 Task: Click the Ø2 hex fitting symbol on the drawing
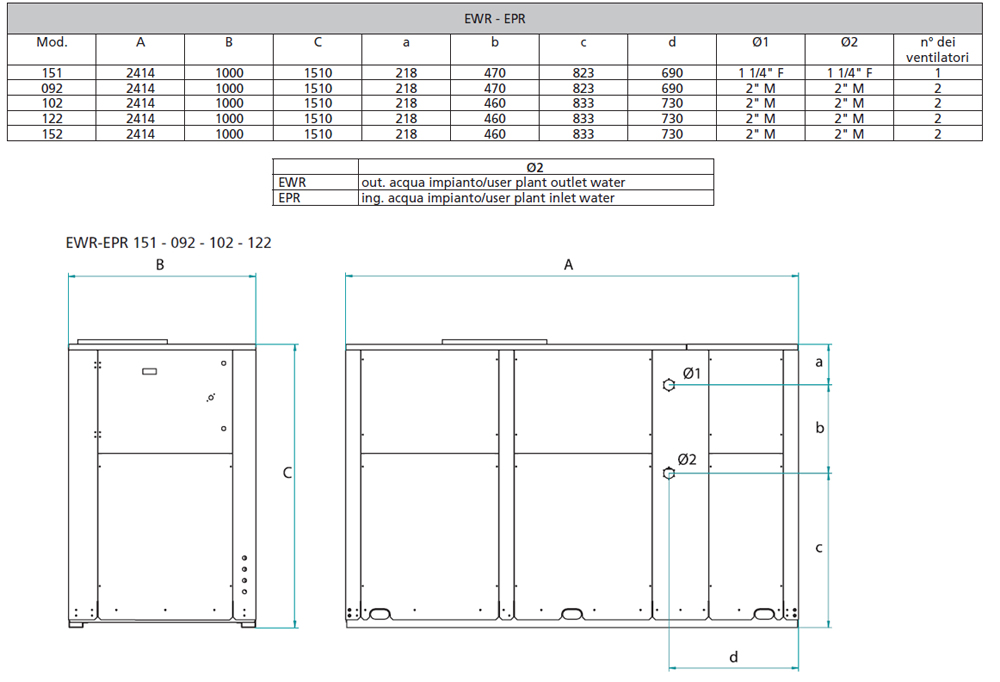coord(670,471)
